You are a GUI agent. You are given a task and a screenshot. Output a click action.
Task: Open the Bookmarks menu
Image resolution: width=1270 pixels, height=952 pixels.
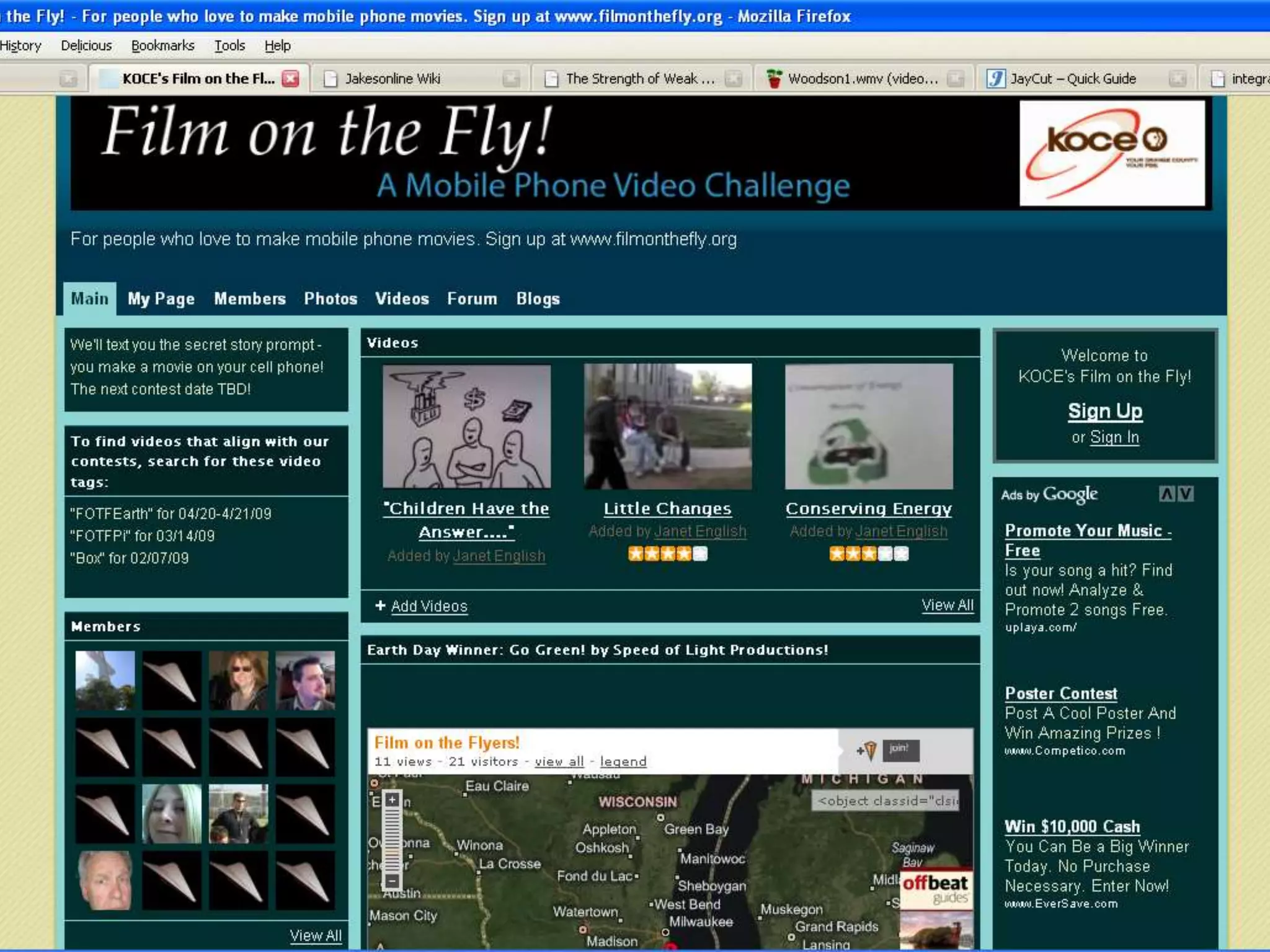[162, 46]
